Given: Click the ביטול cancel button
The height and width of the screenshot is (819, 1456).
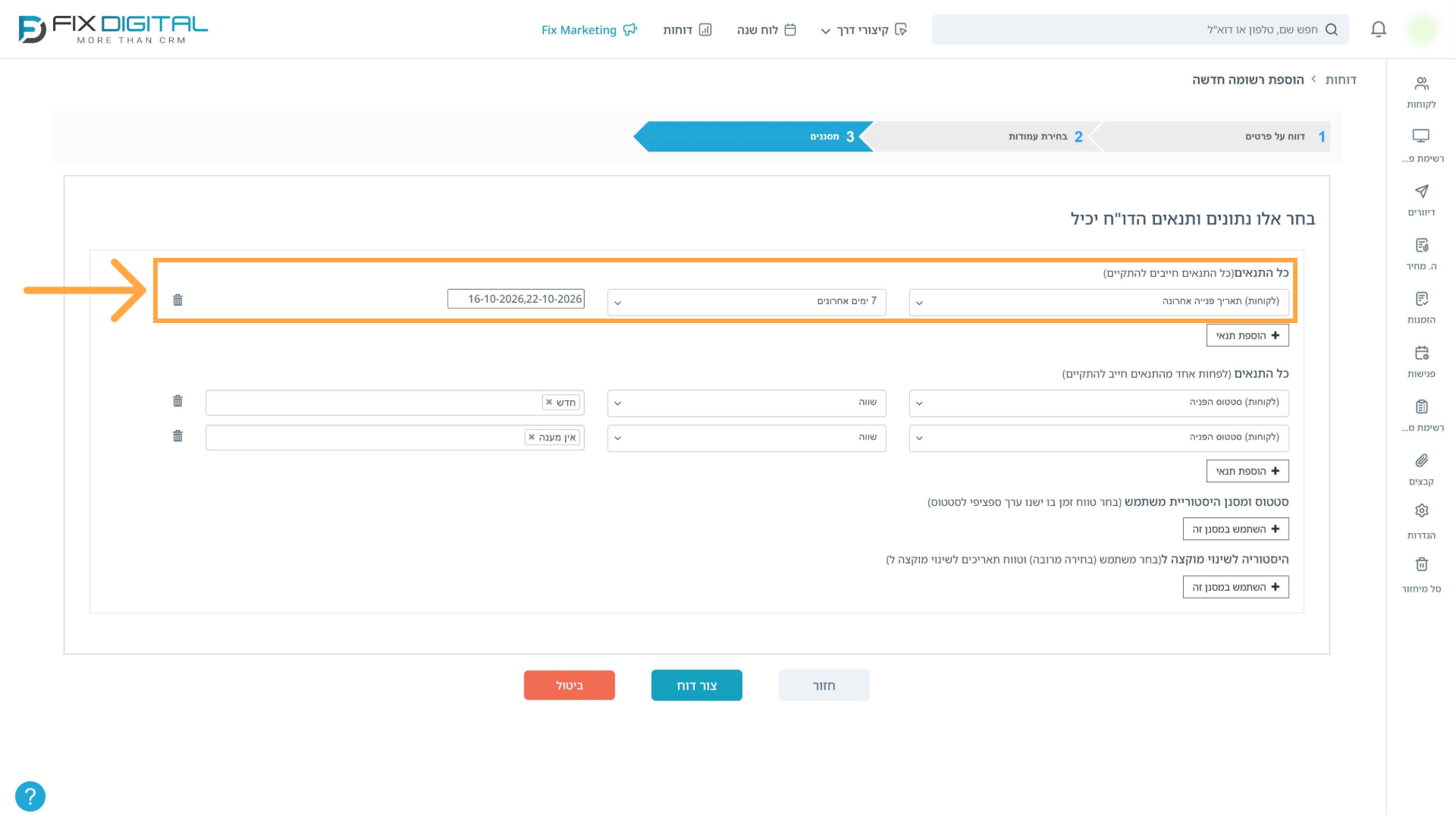Looking at the screenshot, I should click(x=570, y=686).
